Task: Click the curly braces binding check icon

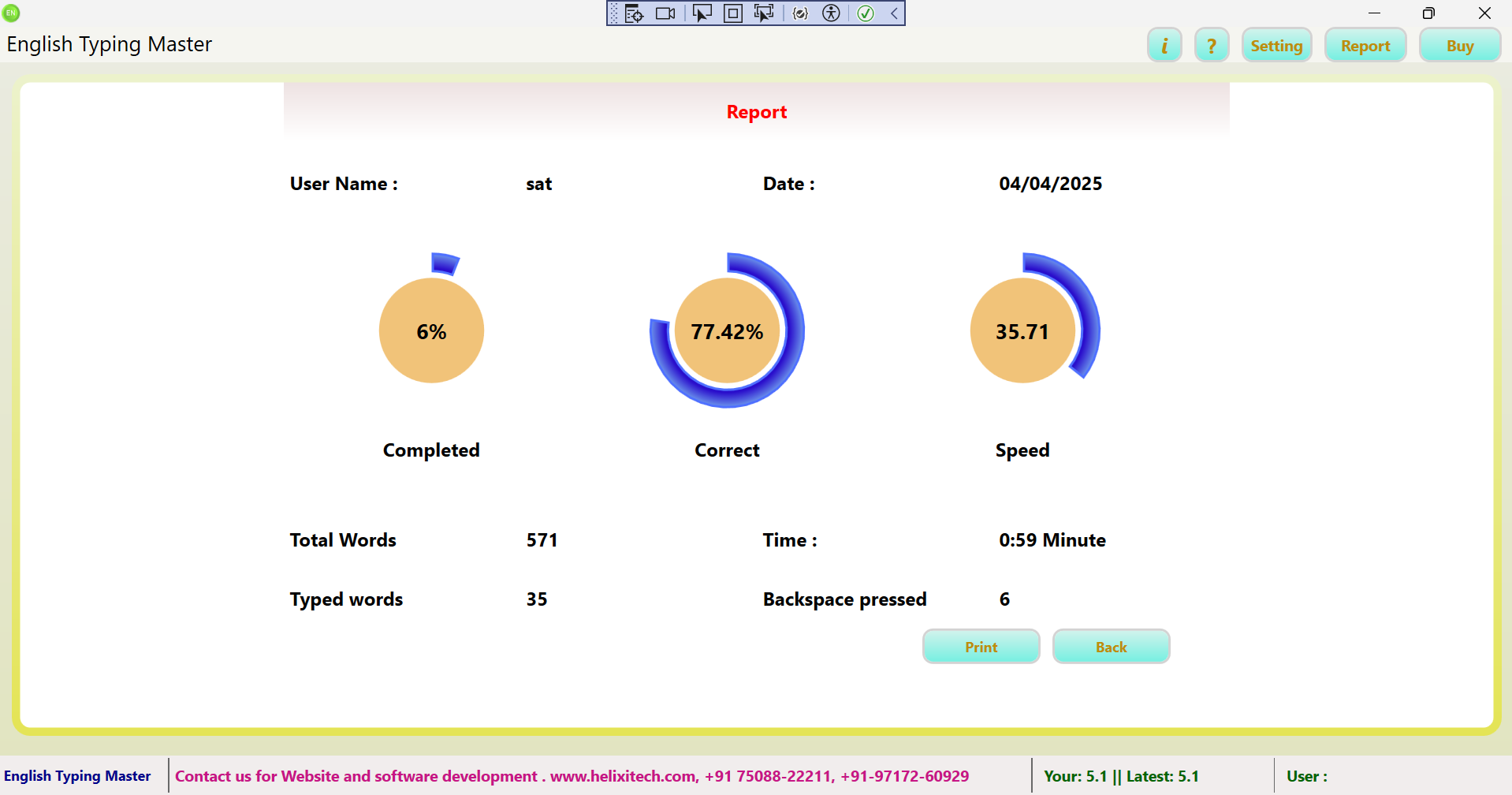Action: [x=800, y=13]
